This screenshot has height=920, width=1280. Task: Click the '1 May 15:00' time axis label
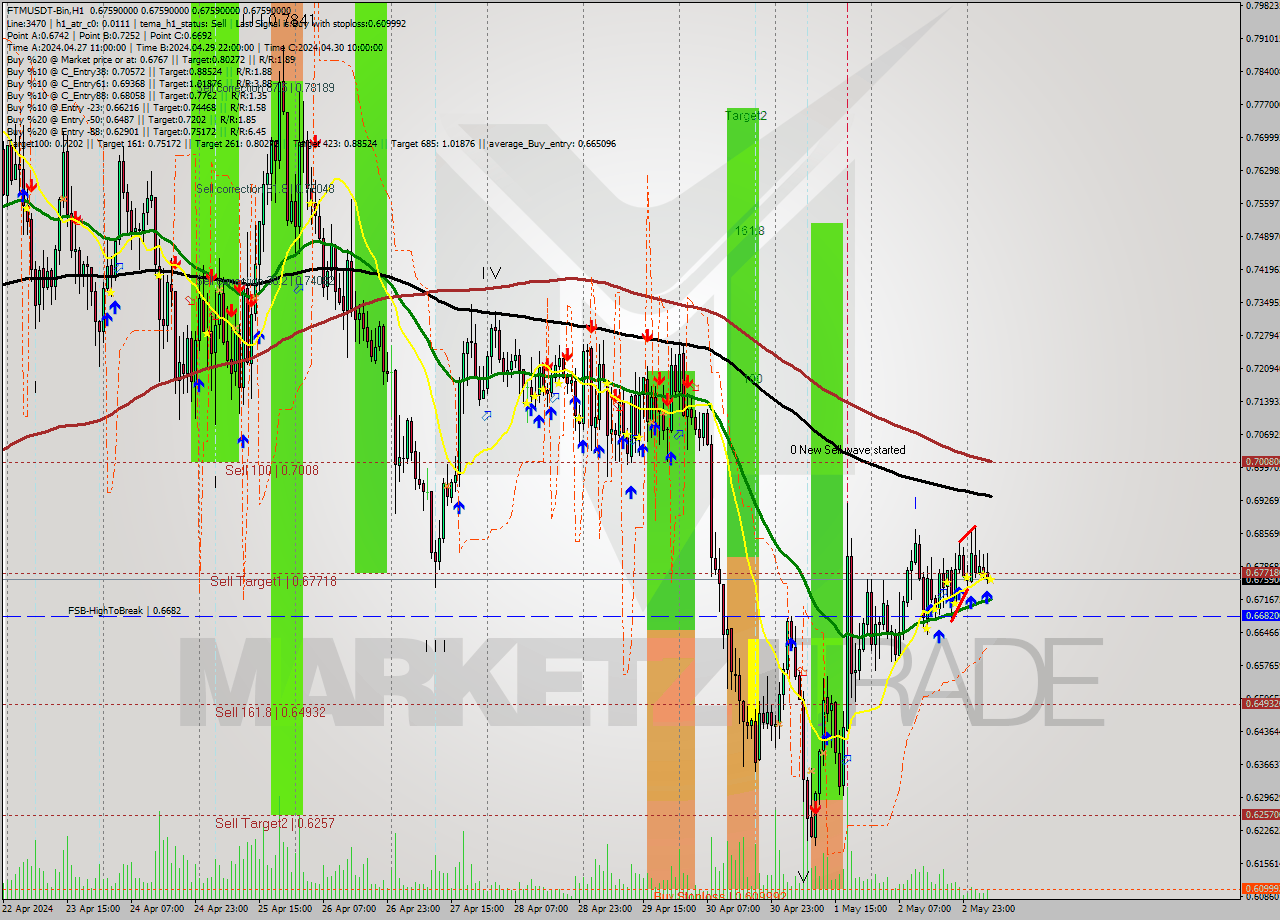[x=860, y=909]
